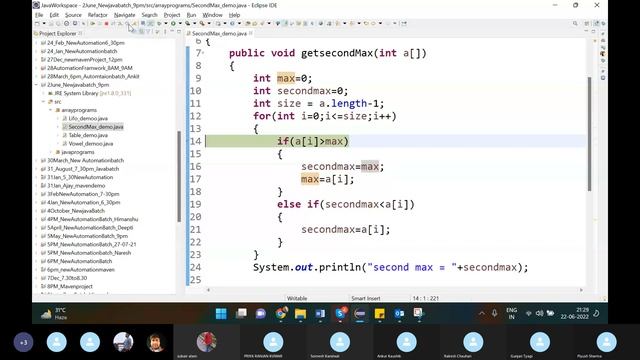Click the ENG IN language indicator
This screenshot has width=640, height=360.
click(x=511, y=313)
